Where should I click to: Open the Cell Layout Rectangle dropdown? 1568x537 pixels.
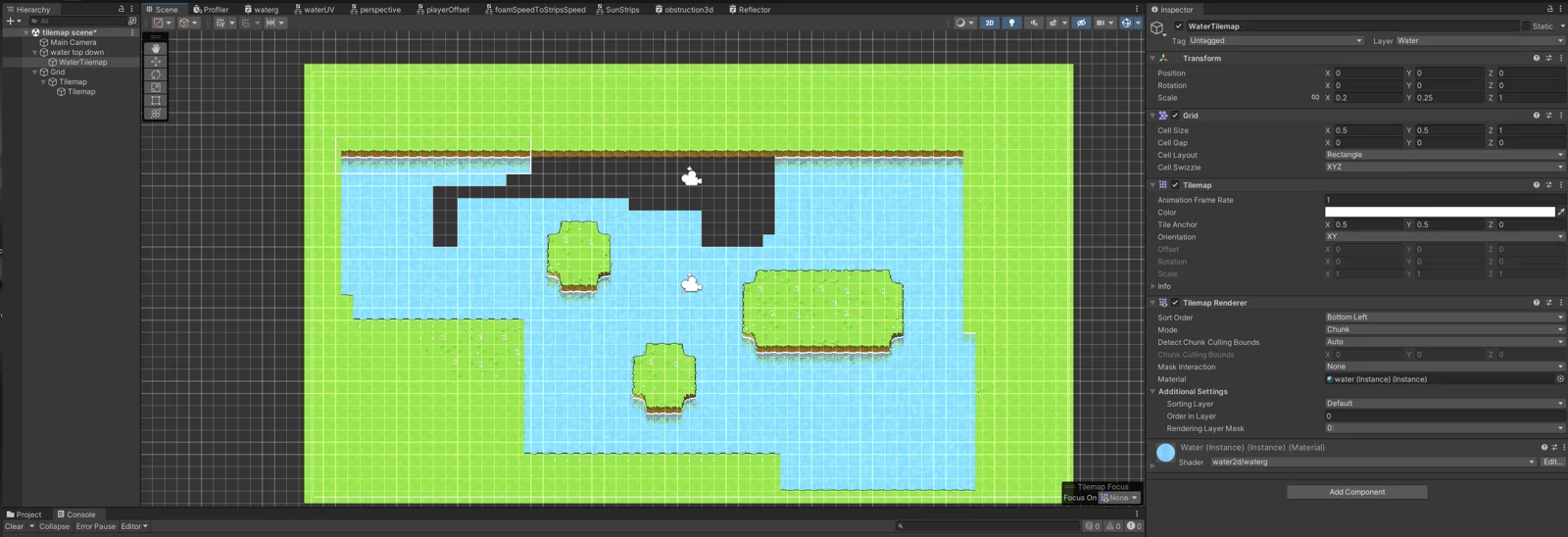(x=1445, y=155)
